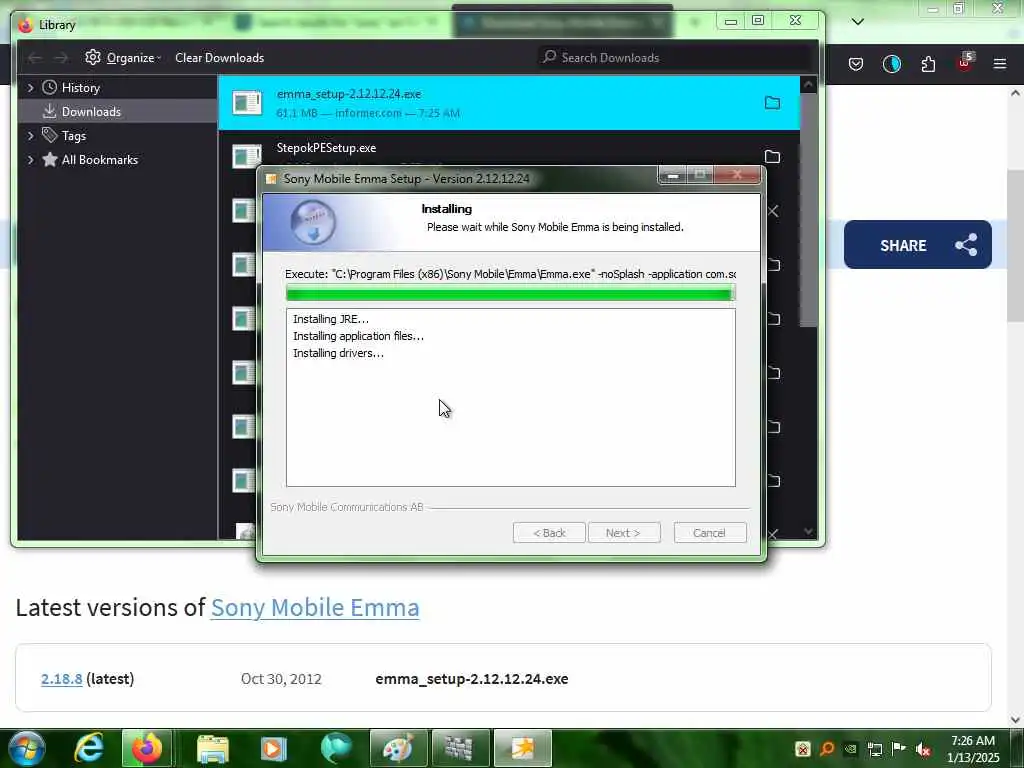Click the Next button in Emma Setup
This screenshot has width=1024, height=768.
point(624,533)
